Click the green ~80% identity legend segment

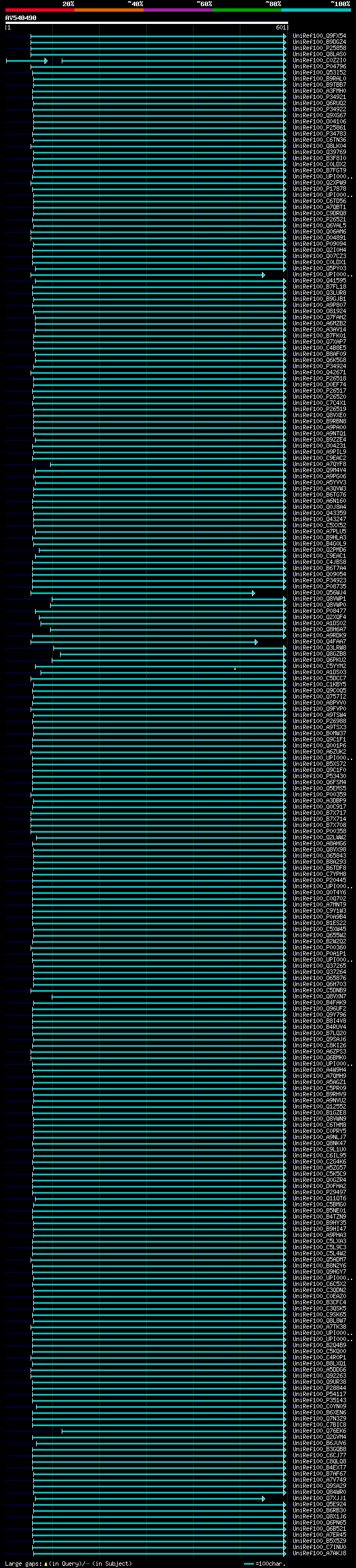247,10
